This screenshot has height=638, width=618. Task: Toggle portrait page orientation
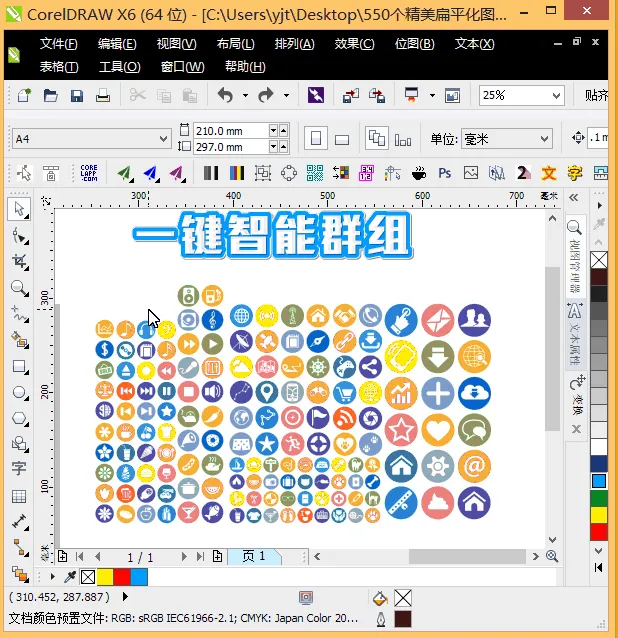coord(316,139)
